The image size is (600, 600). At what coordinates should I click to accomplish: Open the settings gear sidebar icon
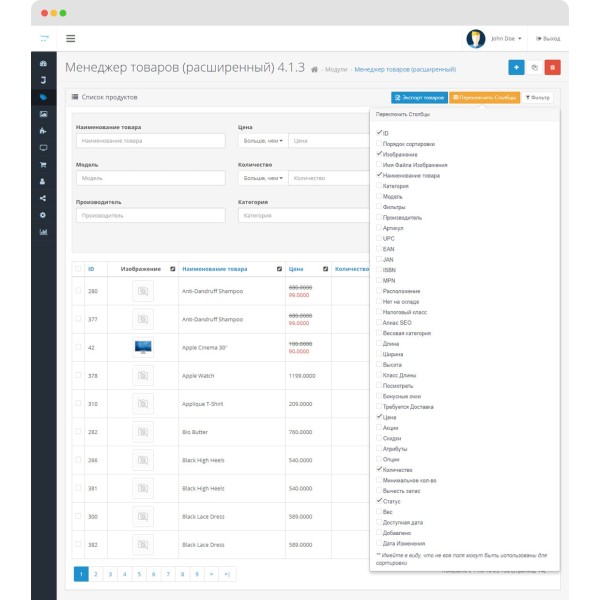coord(43,215)
